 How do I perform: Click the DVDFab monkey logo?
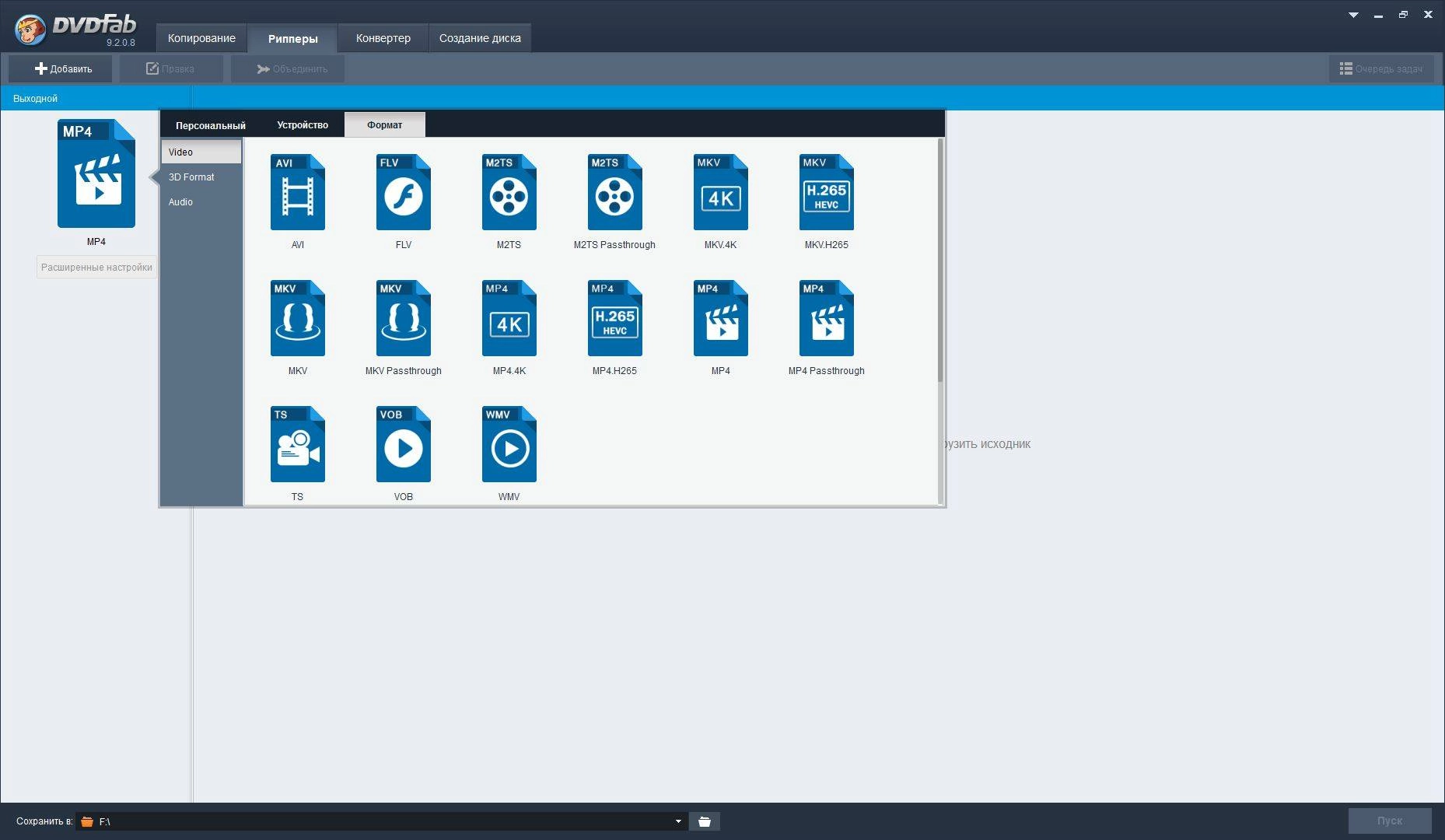pos(30,30)
